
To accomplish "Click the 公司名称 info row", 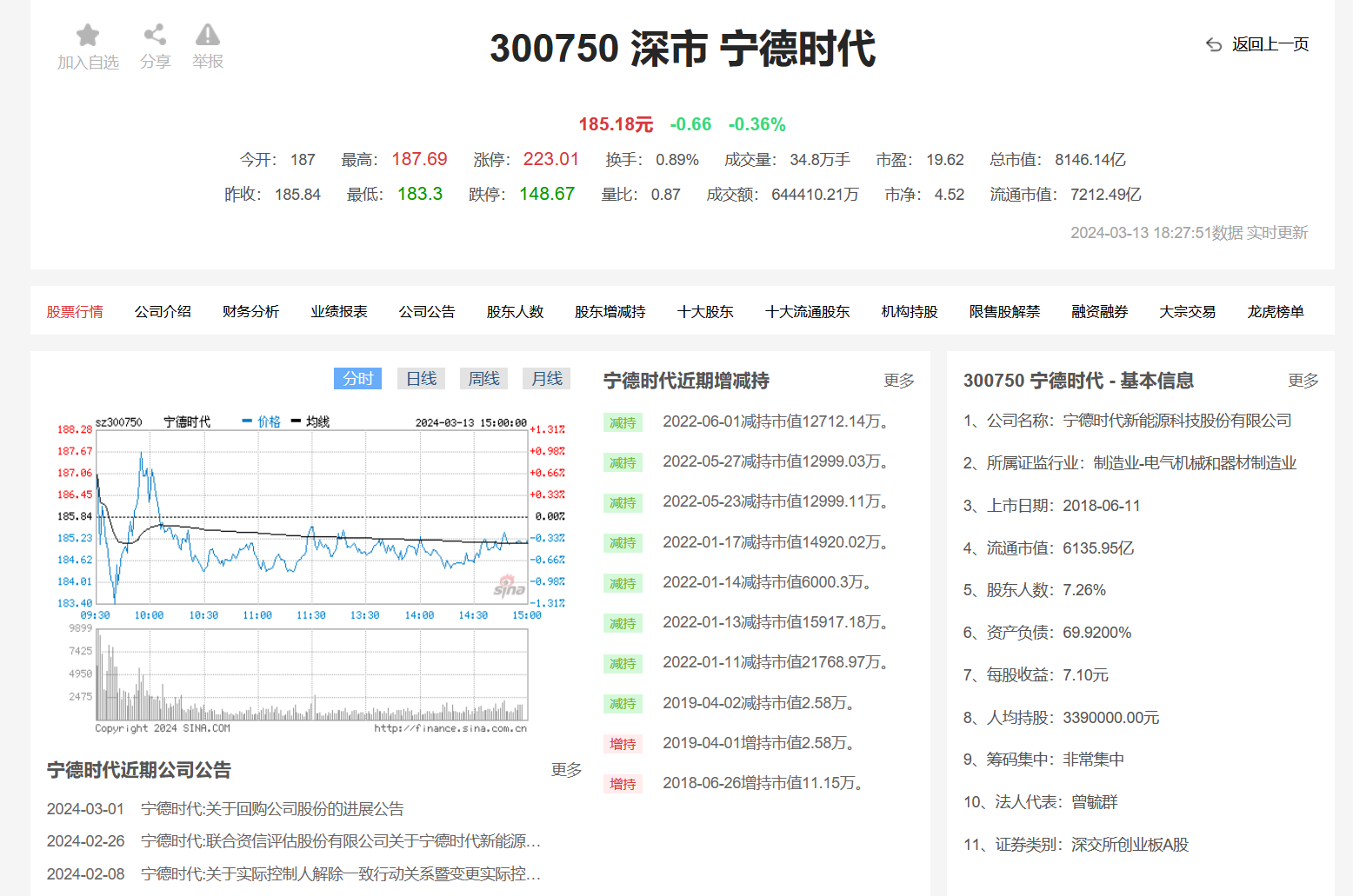I will (x=1128, y=421).
